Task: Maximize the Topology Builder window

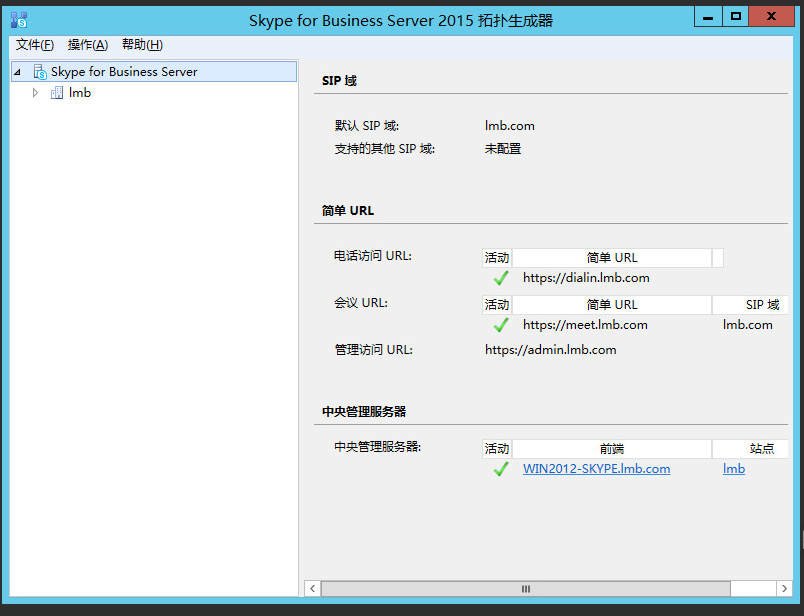Action: tap(736, 16)
